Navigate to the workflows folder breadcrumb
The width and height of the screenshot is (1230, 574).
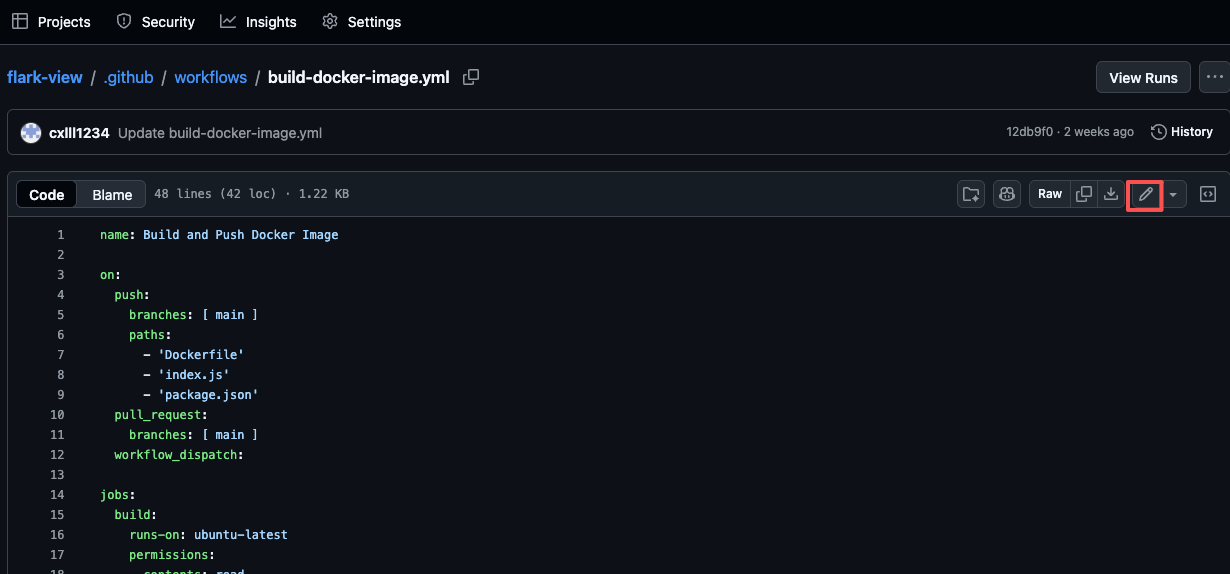(x=210, y=77)
